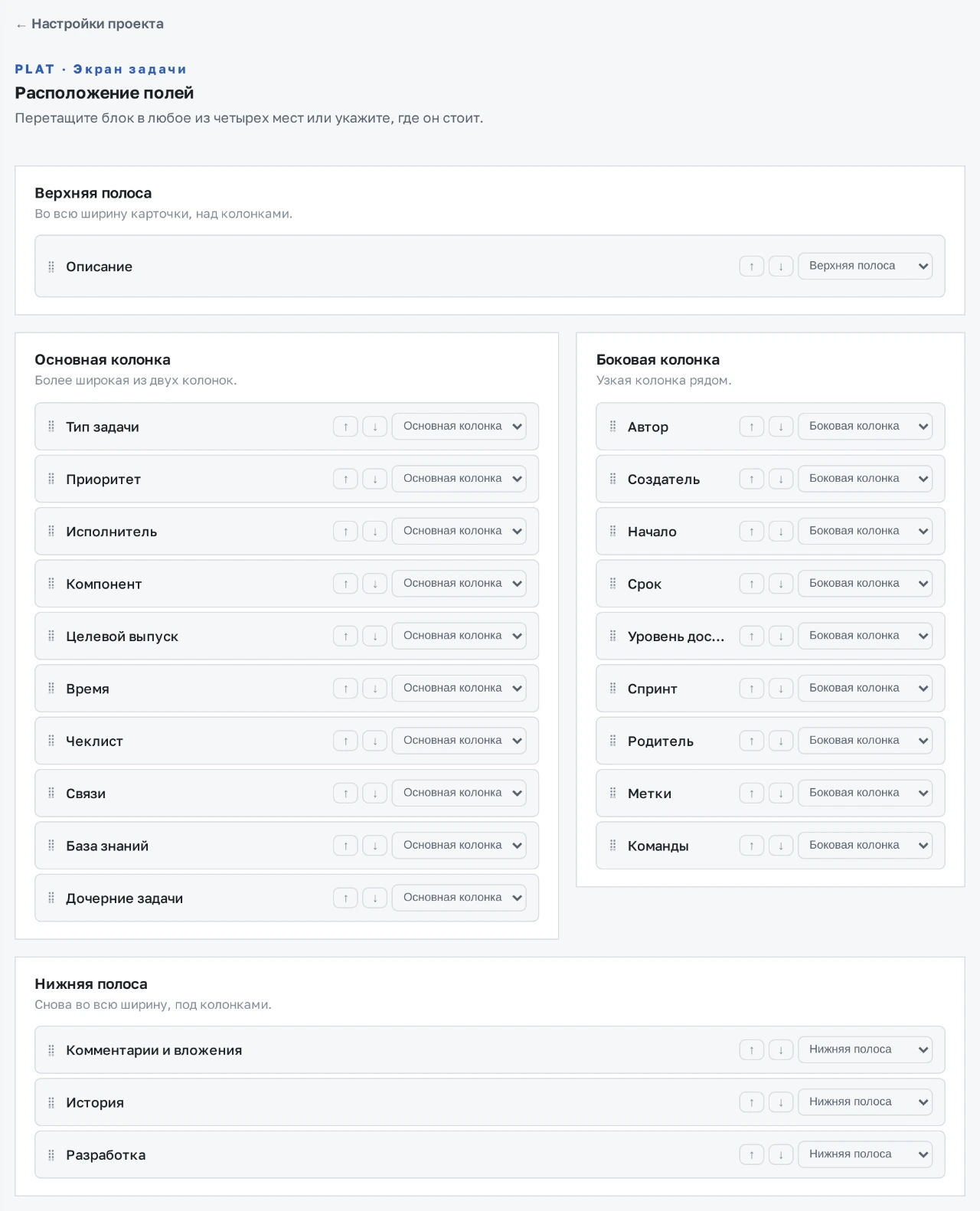Open placement dropdown for История
980x1211 pixels.
[865, 1101]
